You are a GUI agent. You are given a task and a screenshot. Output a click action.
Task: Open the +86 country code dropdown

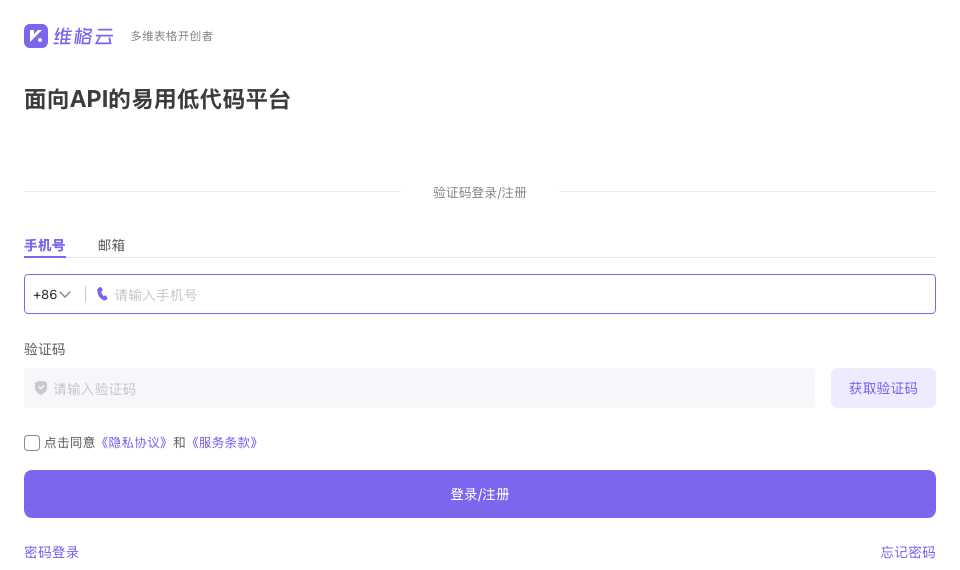coord(52,294)
